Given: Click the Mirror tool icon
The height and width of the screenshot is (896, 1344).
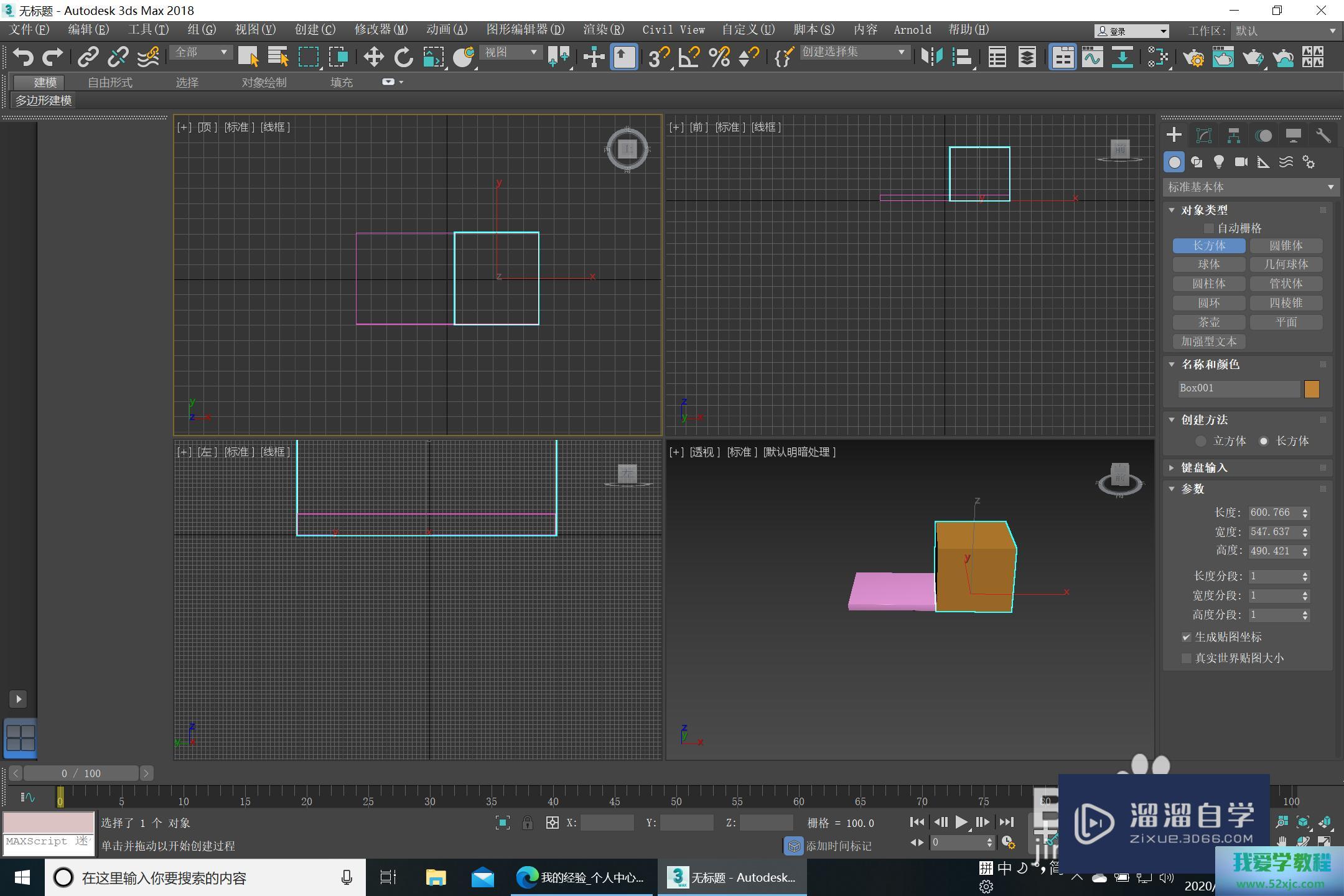Looking at the screenshot, I should [931, 57].
